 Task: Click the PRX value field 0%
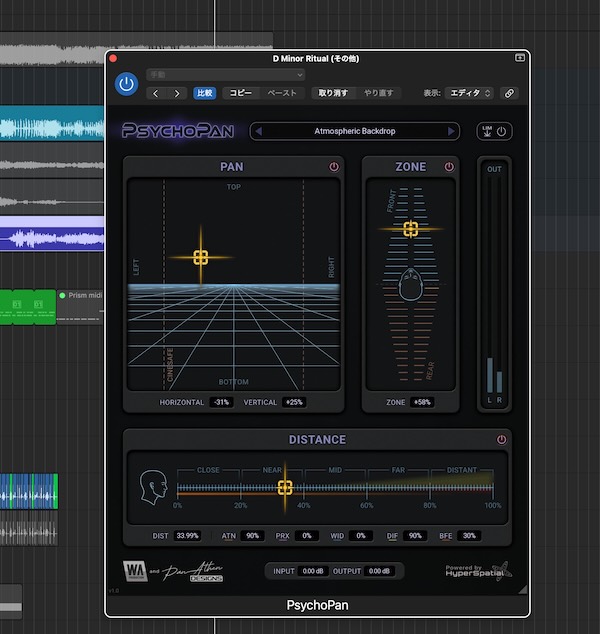pyautogui.click(x=306, y=536)
